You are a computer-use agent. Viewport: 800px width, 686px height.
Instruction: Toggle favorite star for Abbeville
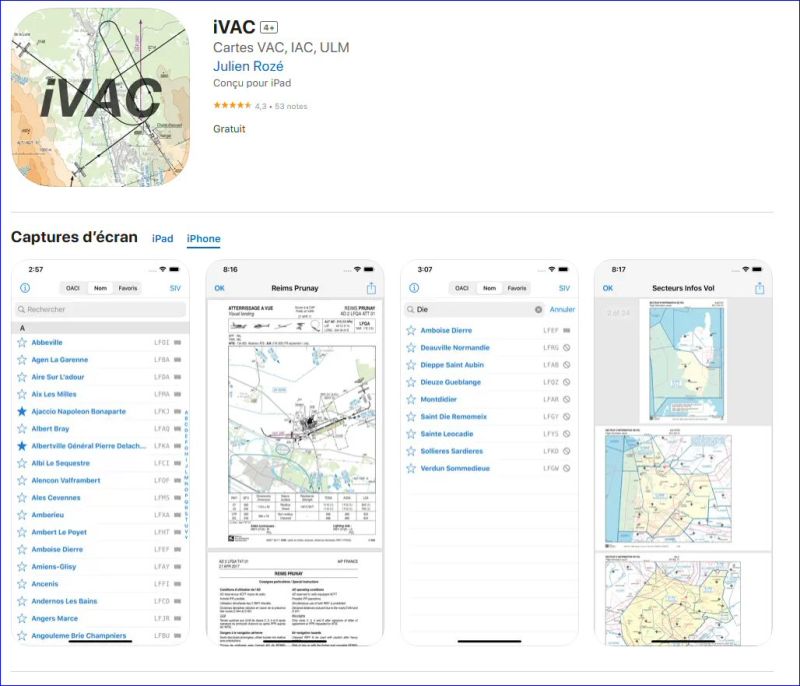(22, 342)
